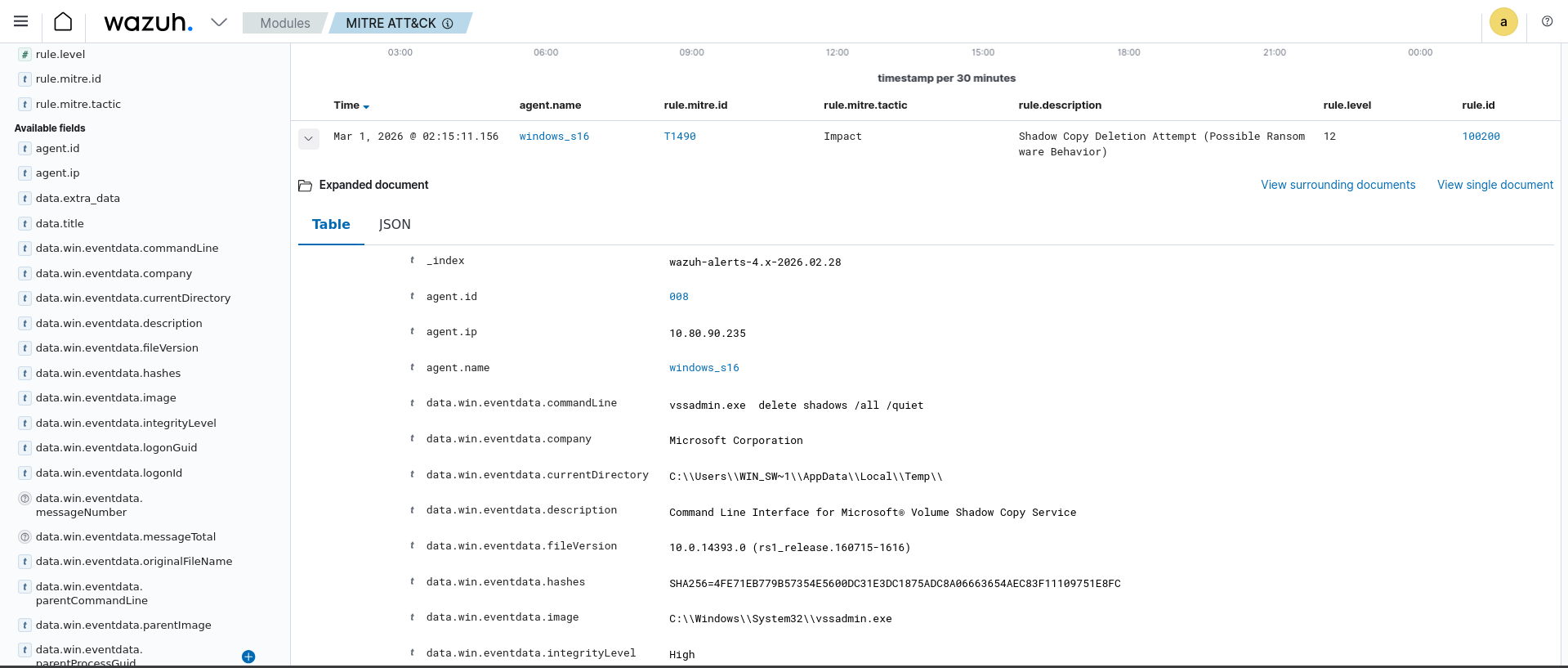Open windows_s16 agent link in alert row

coord(554,137)
